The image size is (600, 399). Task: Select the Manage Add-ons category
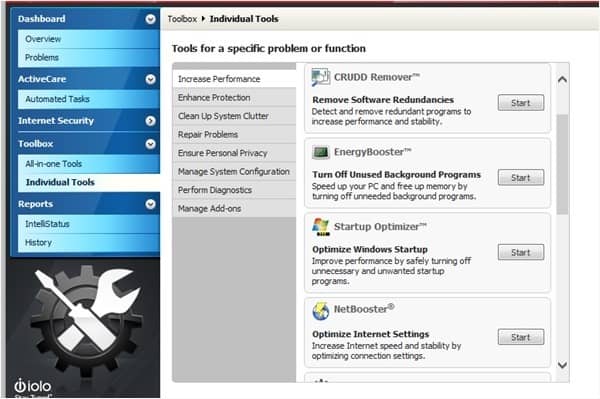point(234,208)
